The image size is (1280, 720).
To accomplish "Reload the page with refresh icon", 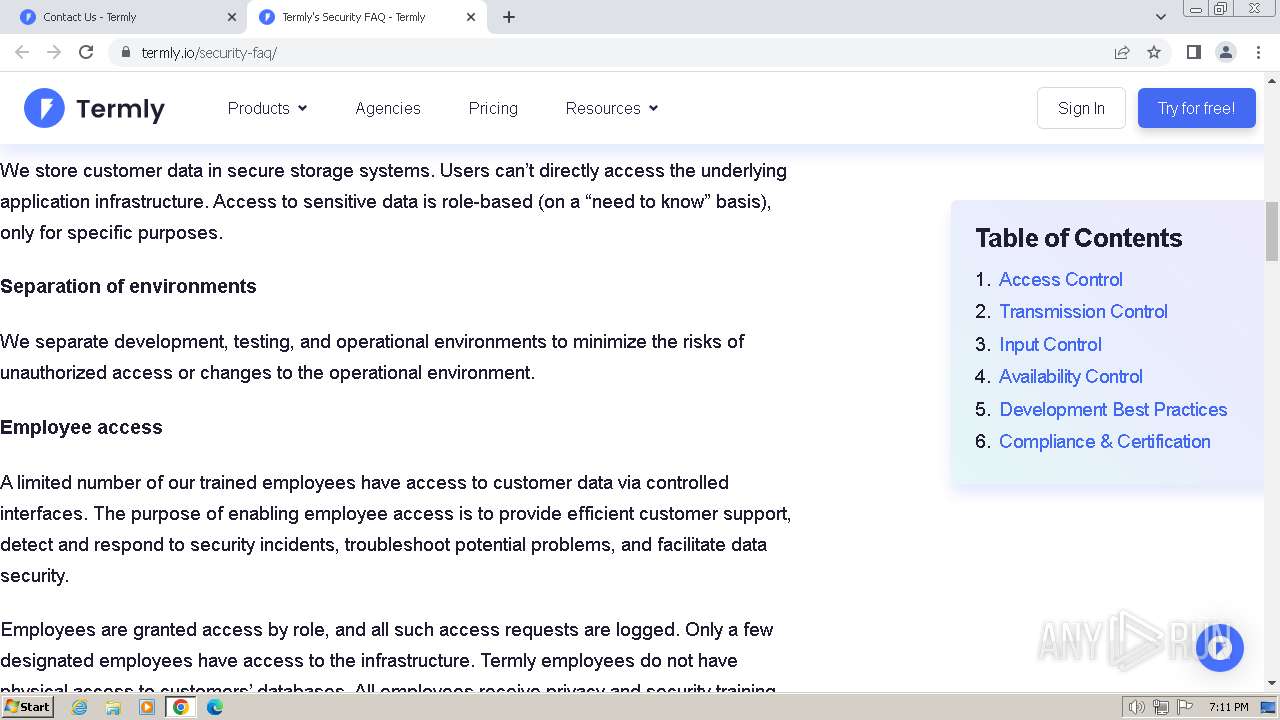I will (86, 52).
